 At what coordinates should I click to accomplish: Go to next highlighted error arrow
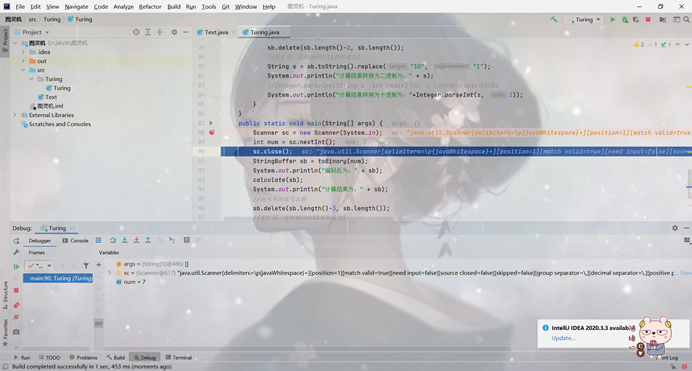click(687, 45)
